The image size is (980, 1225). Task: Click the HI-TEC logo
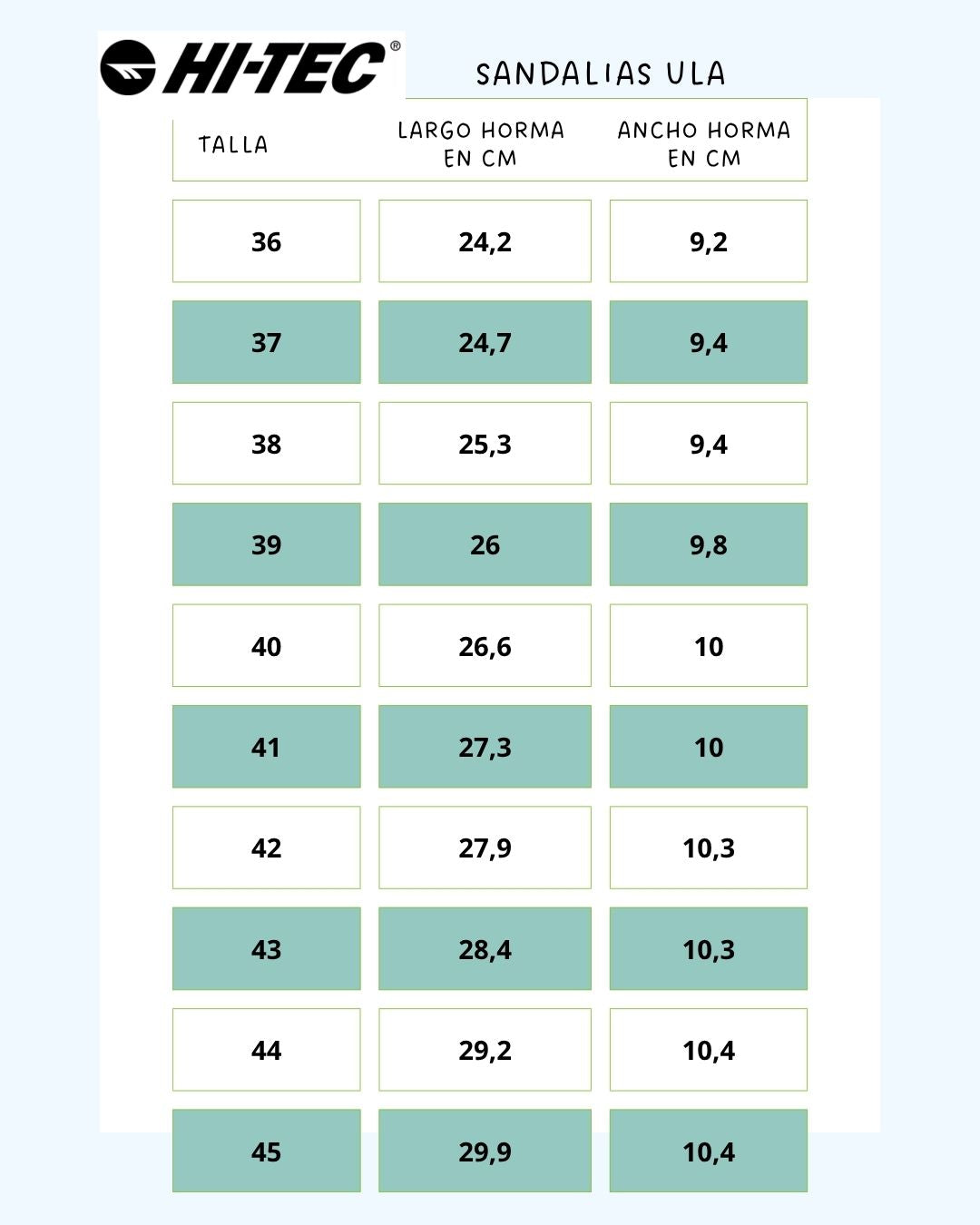point(251,68)
